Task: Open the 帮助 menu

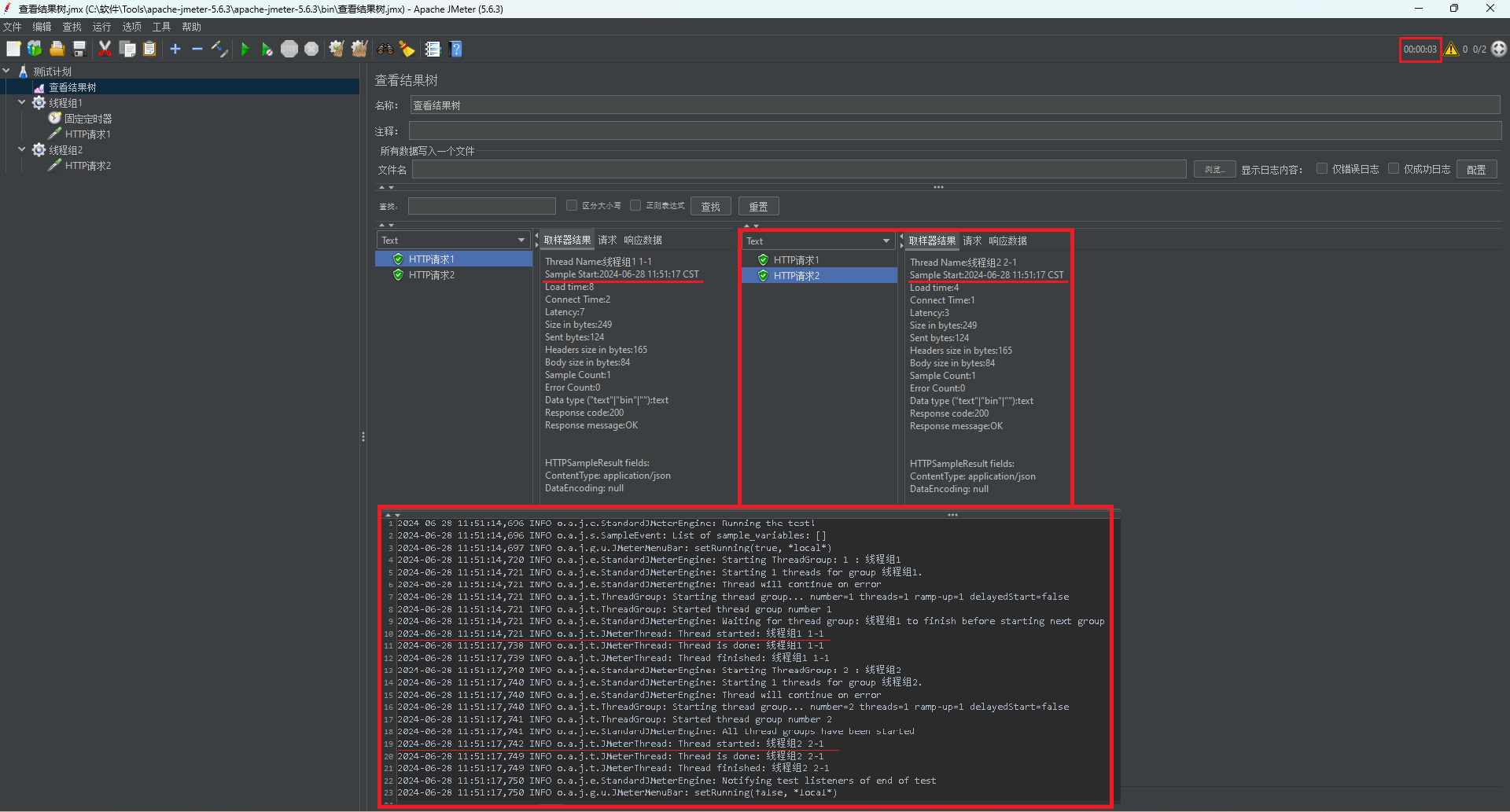Action: (x=191, y=27)
